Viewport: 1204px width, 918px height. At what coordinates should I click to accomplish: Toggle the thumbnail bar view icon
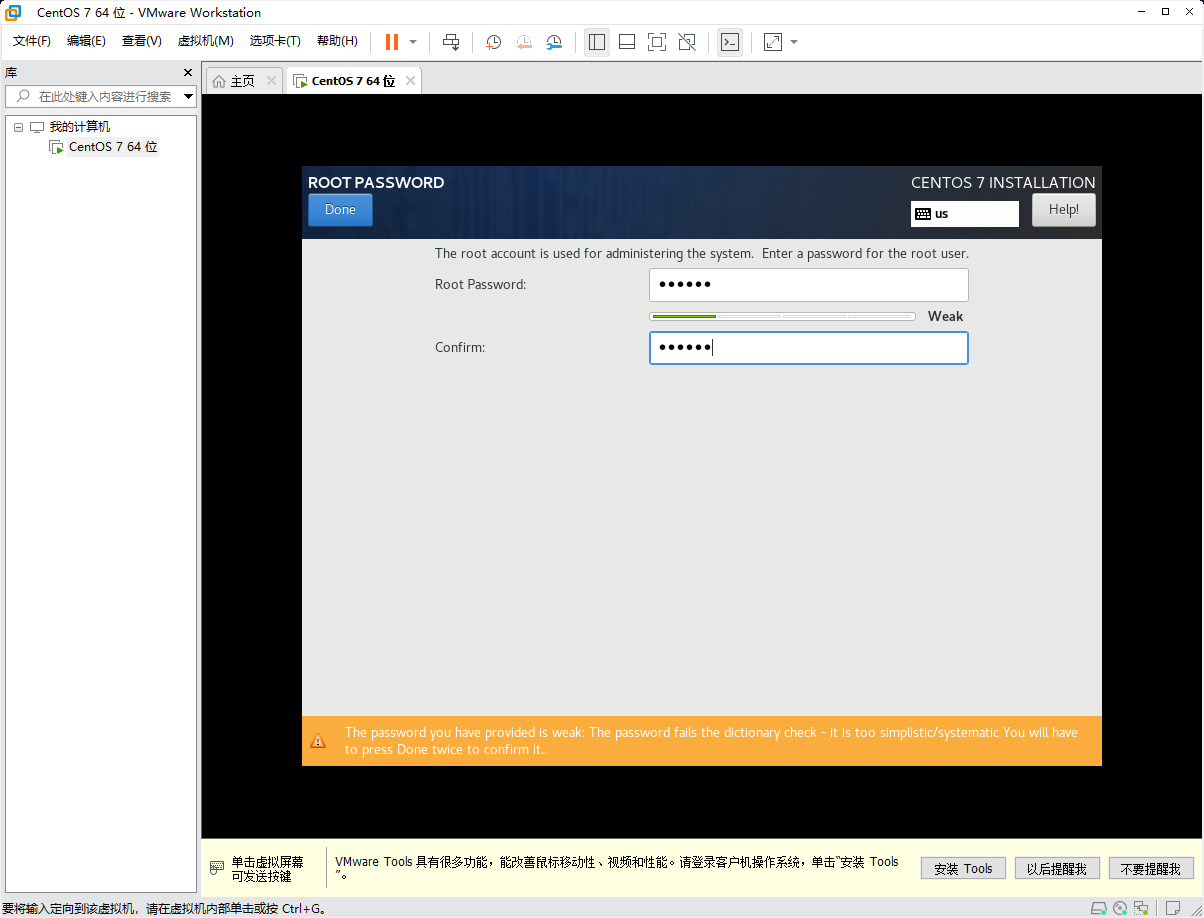coord(627,42)
